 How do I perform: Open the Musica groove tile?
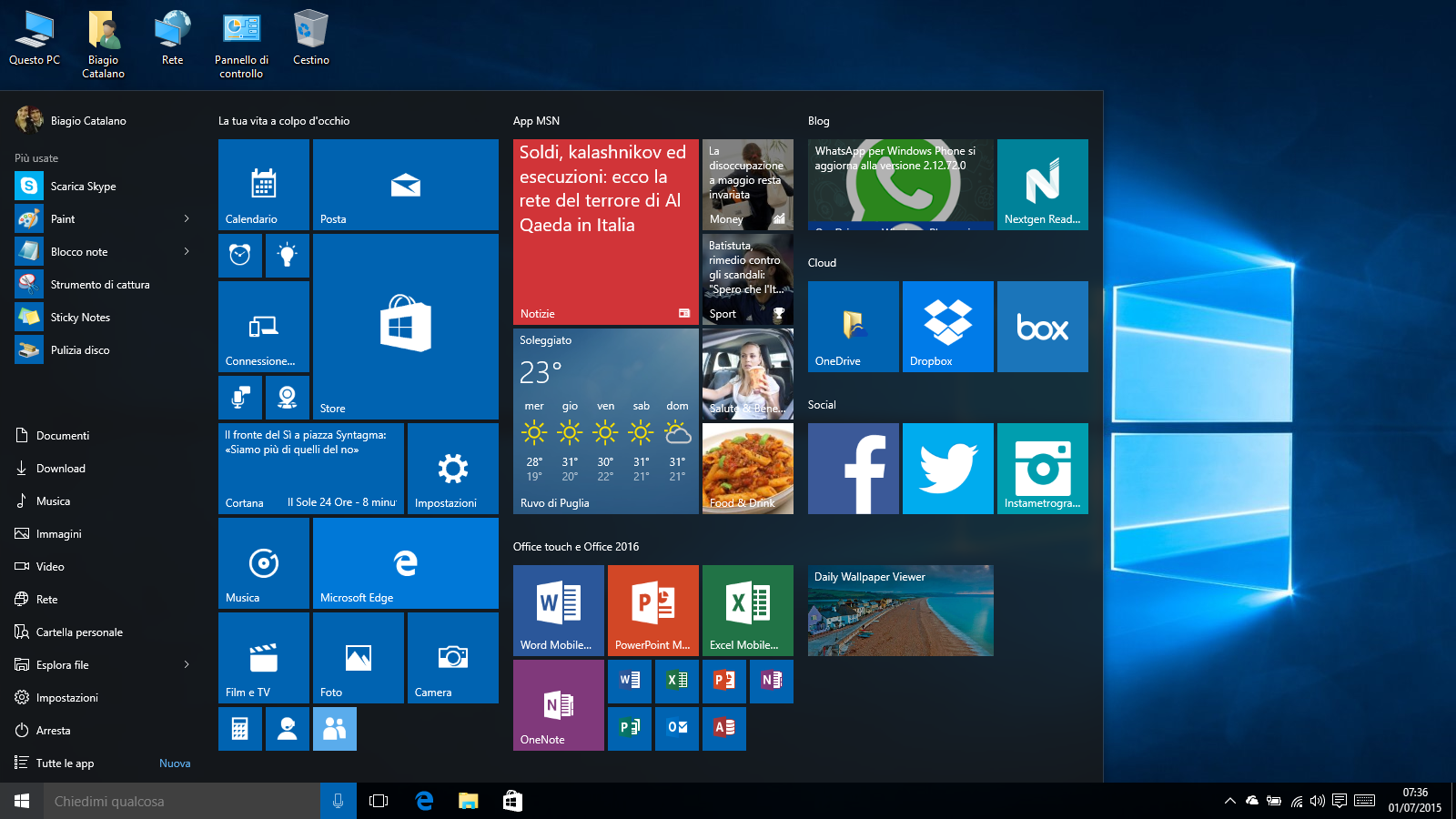264,563
